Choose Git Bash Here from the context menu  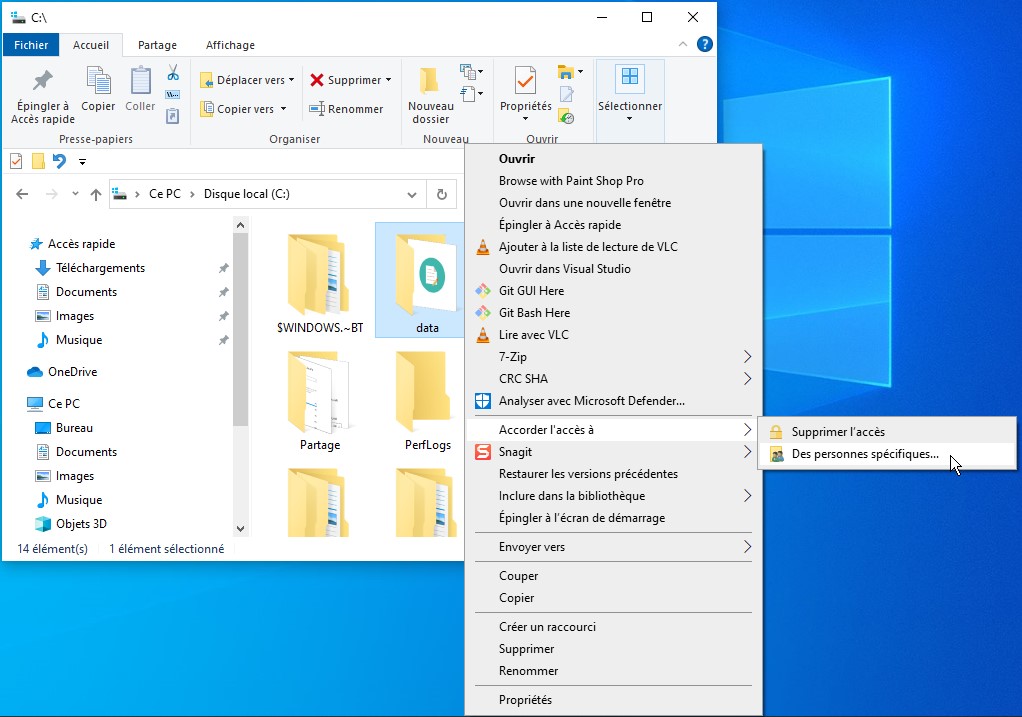[x=534, y=313]
